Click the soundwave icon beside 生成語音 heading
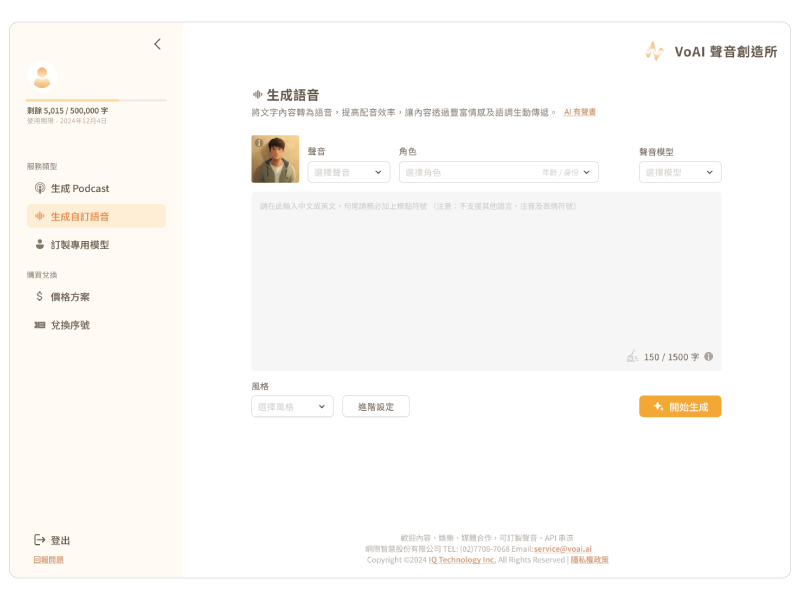The width and height of the screenshot is (800, 600). [x=257, y=95]
